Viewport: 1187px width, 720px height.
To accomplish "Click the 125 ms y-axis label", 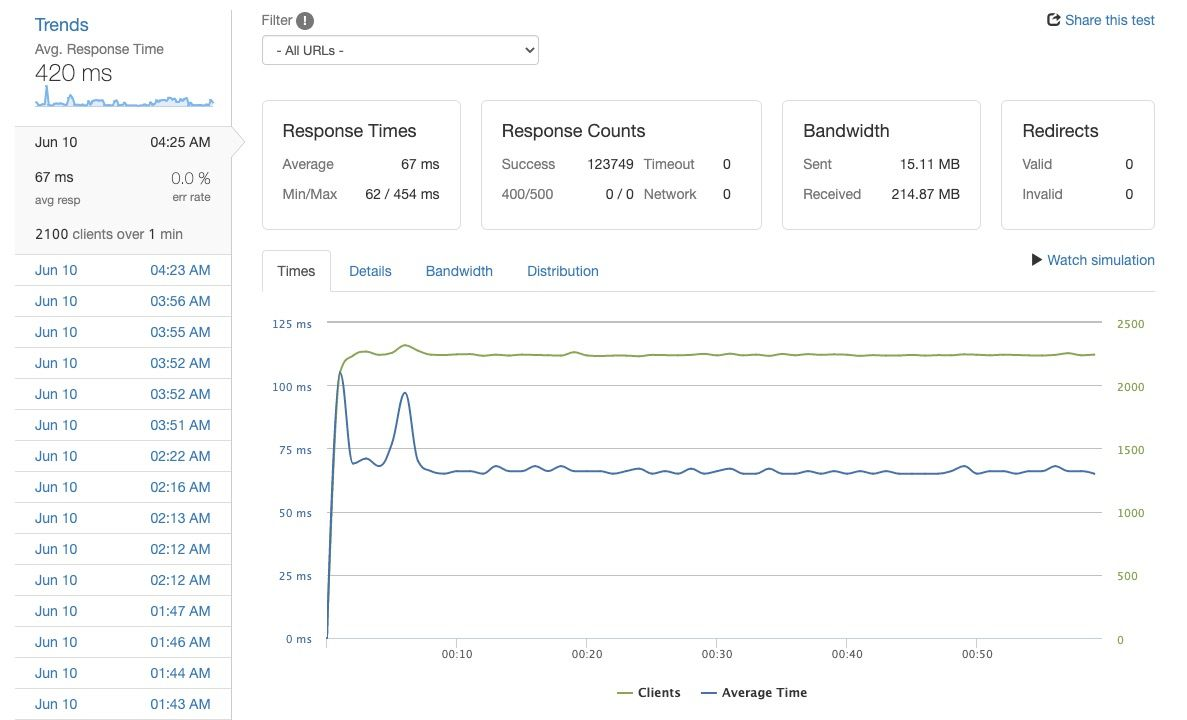I will point(291,324).
